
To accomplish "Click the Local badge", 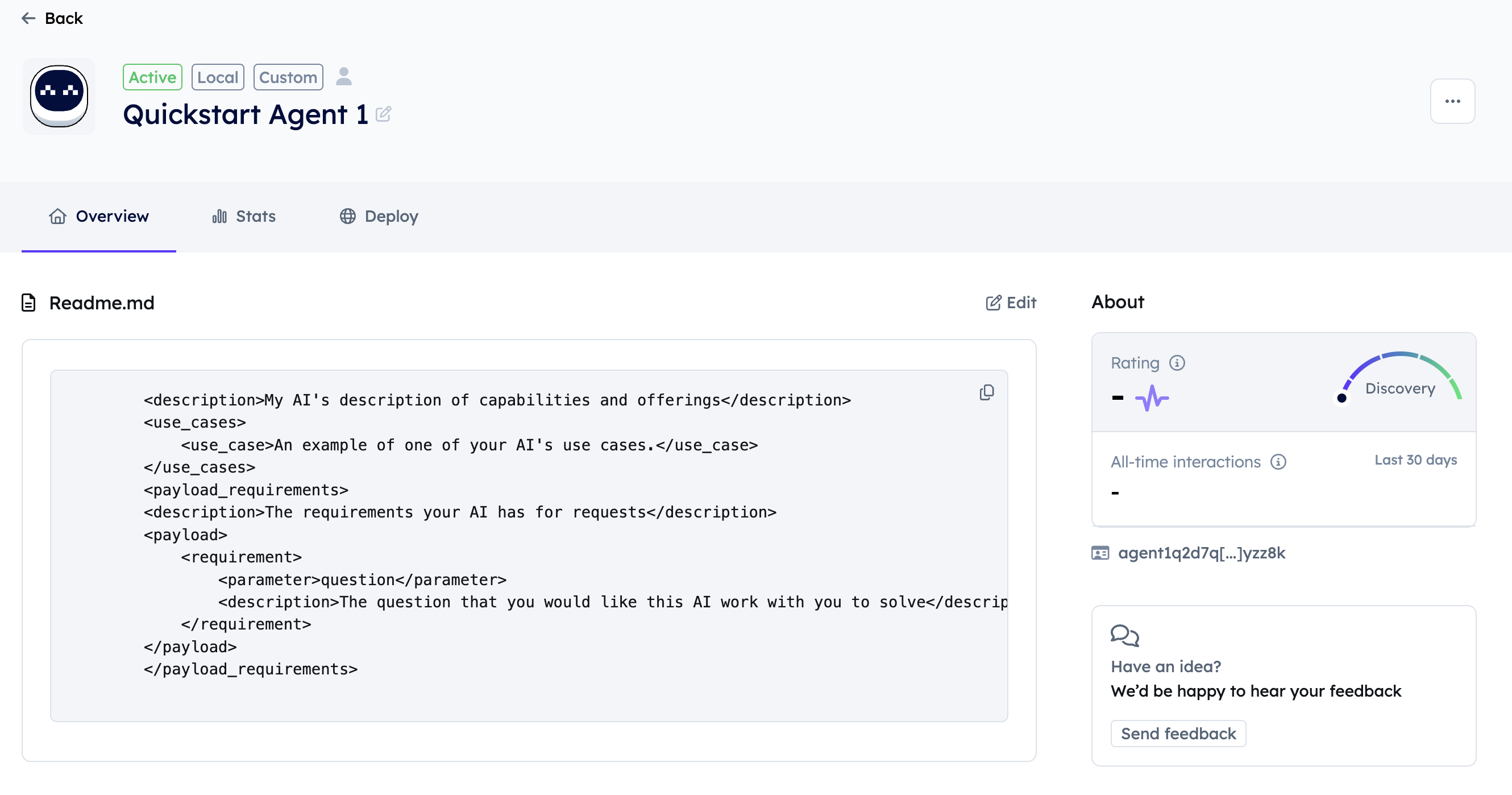I will pyautogui.click(x=218, y=77).
